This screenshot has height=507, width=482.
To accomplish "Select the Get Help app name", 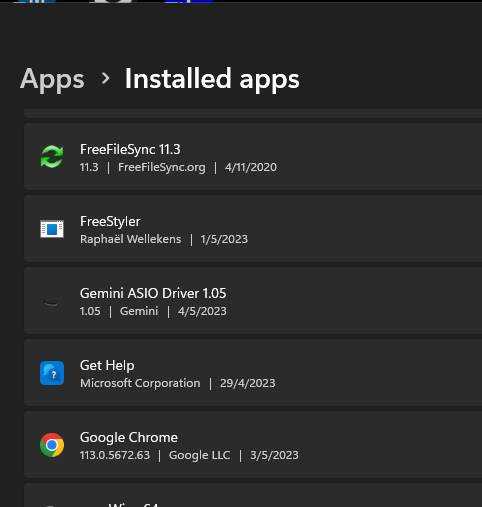I will click(107, 366).
